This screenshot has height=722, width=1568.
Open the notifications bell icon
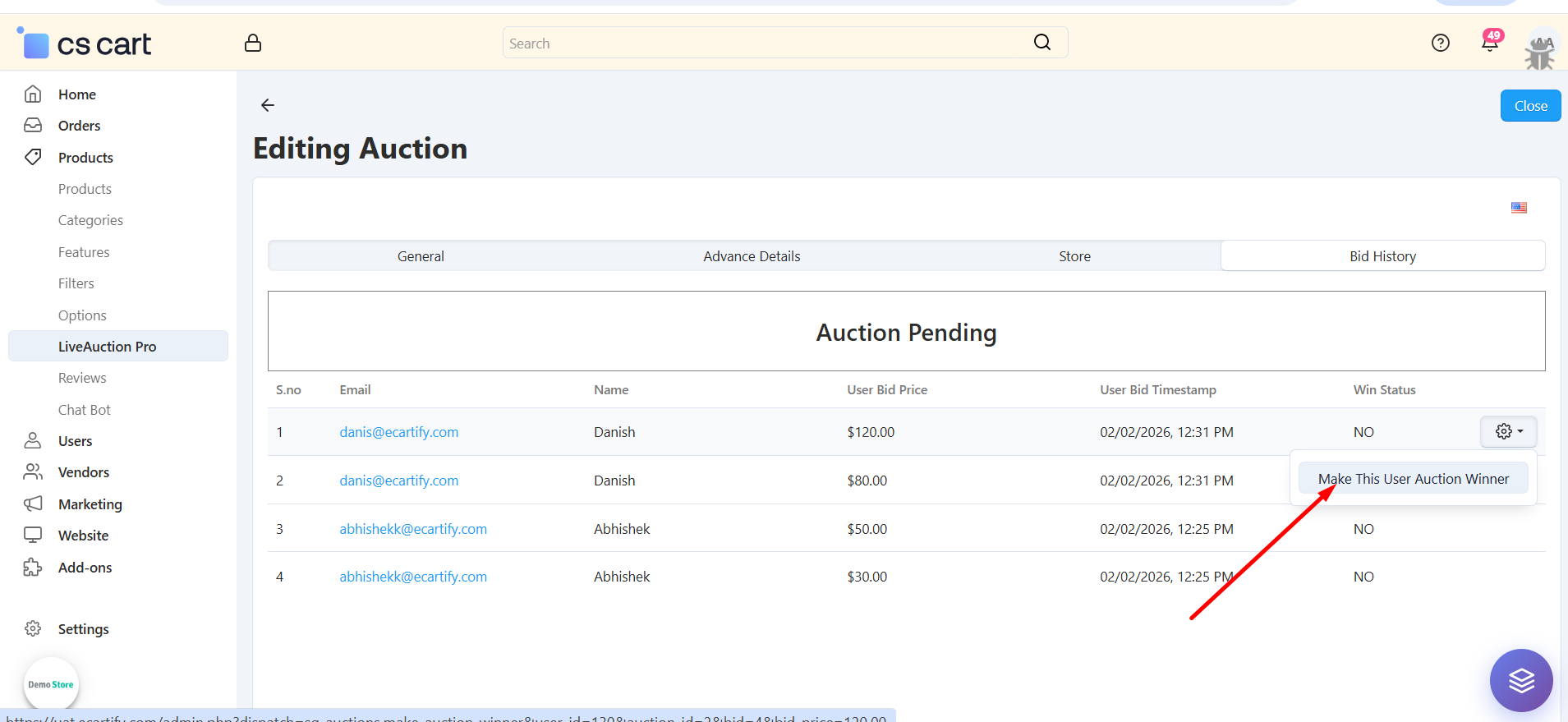click(1489, 43)
